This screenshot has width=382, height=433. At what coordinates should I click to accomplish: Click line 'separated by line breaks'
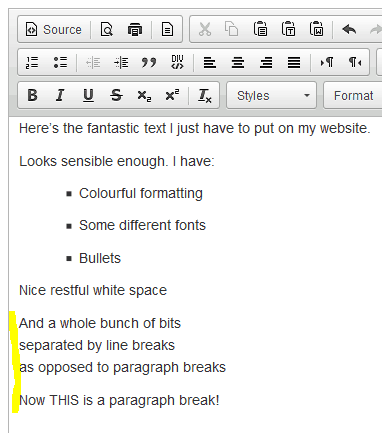[97, 345]
